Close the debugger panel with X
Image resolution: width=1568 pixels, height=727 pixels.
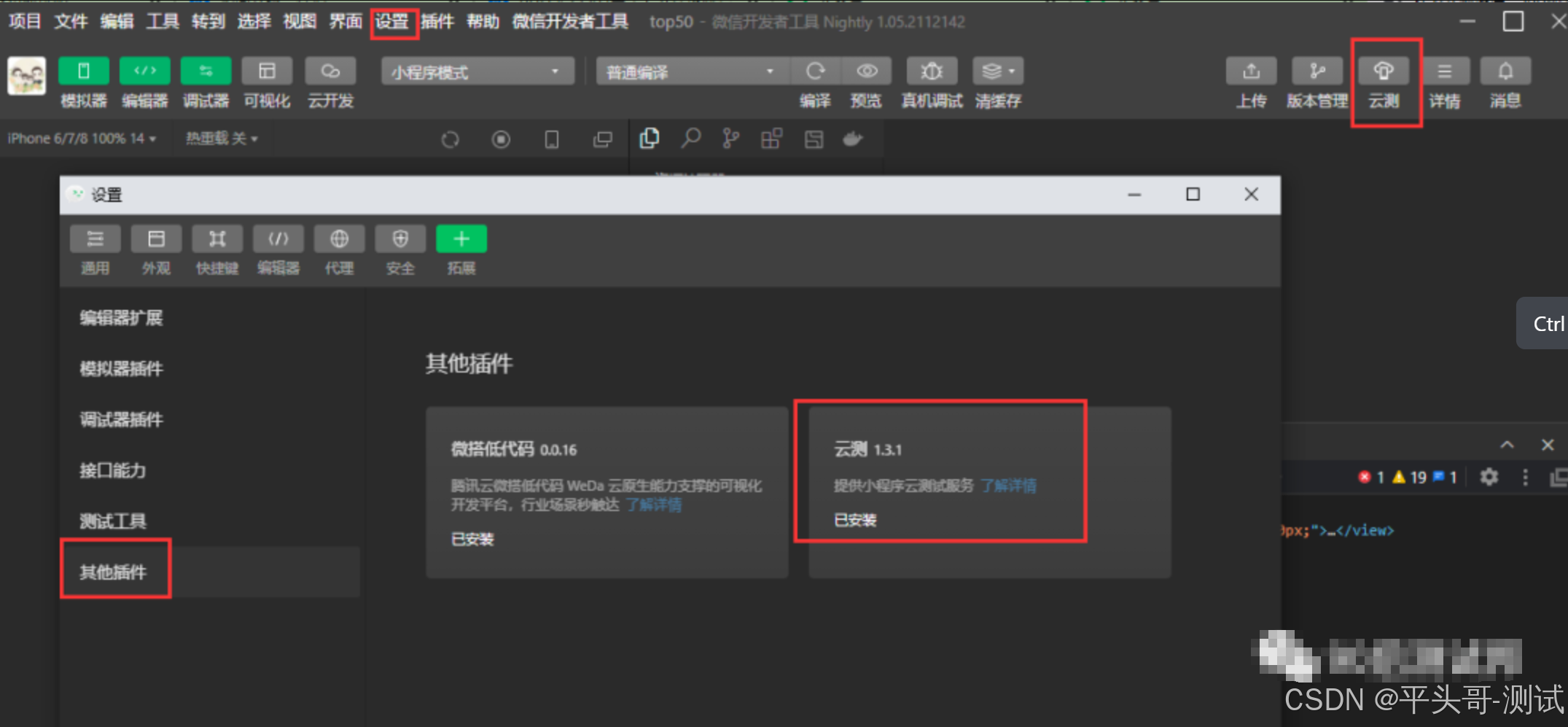coord(1548,445)
